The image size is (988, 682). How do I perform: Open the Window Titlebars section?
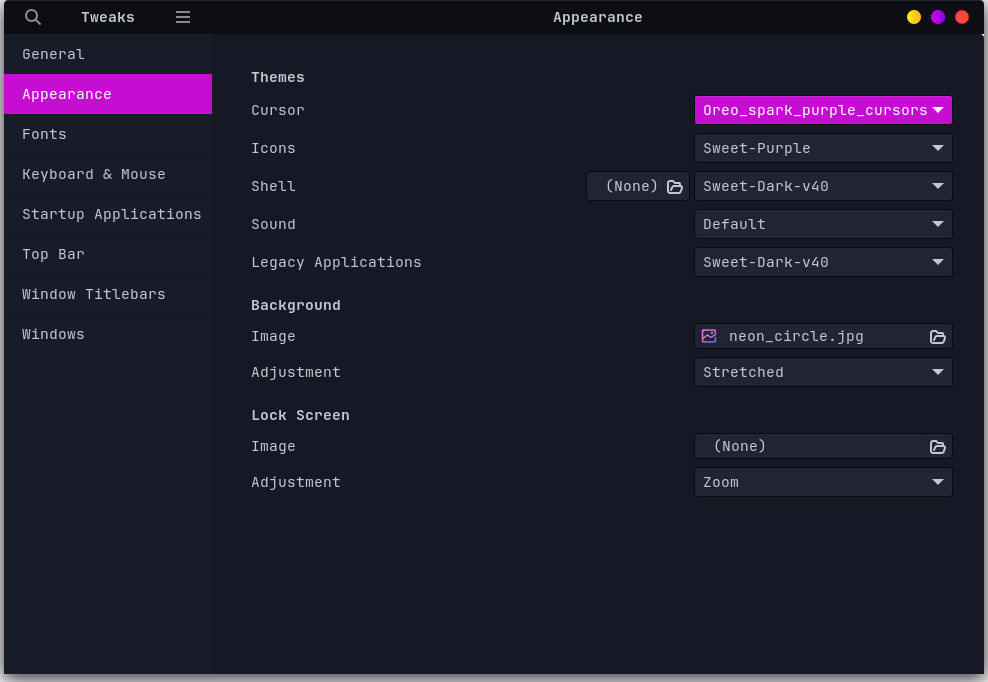[x=105, y=294]
